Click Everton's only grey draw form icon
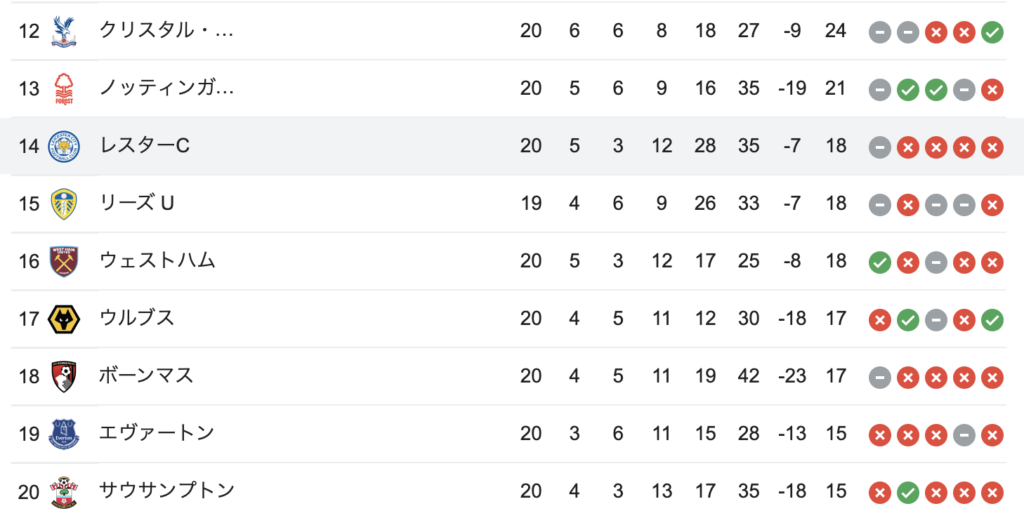 coord(964,434)
